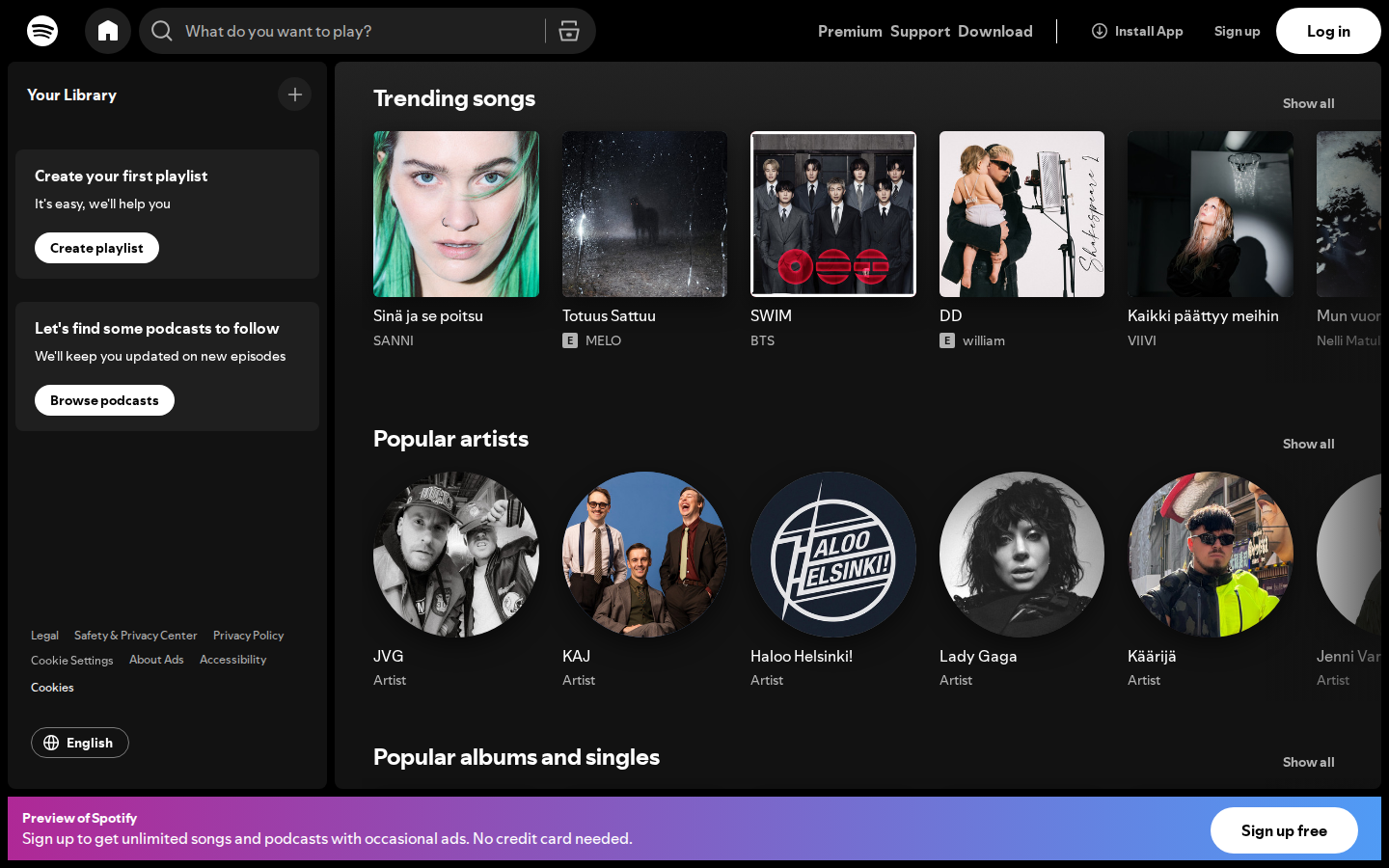This screenshot has width=1389, height=868.
Task: Open the Browse icon in search bar
Action: [x=569, y=31]
